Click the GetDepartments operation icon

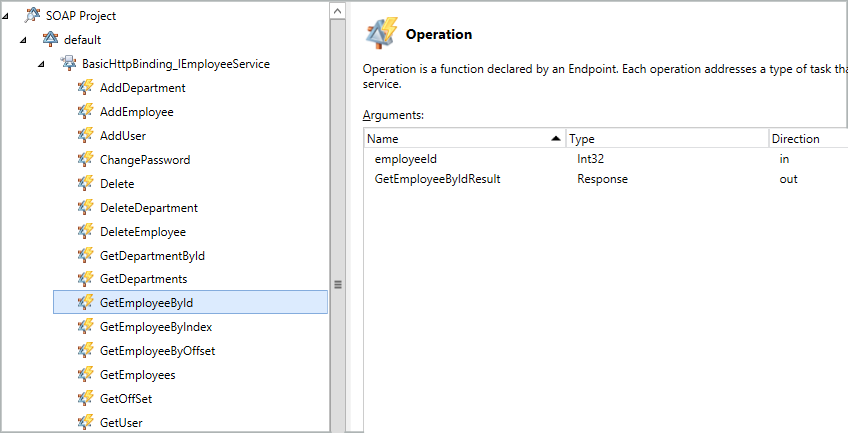pyautogui.click(x=86, y=279)
